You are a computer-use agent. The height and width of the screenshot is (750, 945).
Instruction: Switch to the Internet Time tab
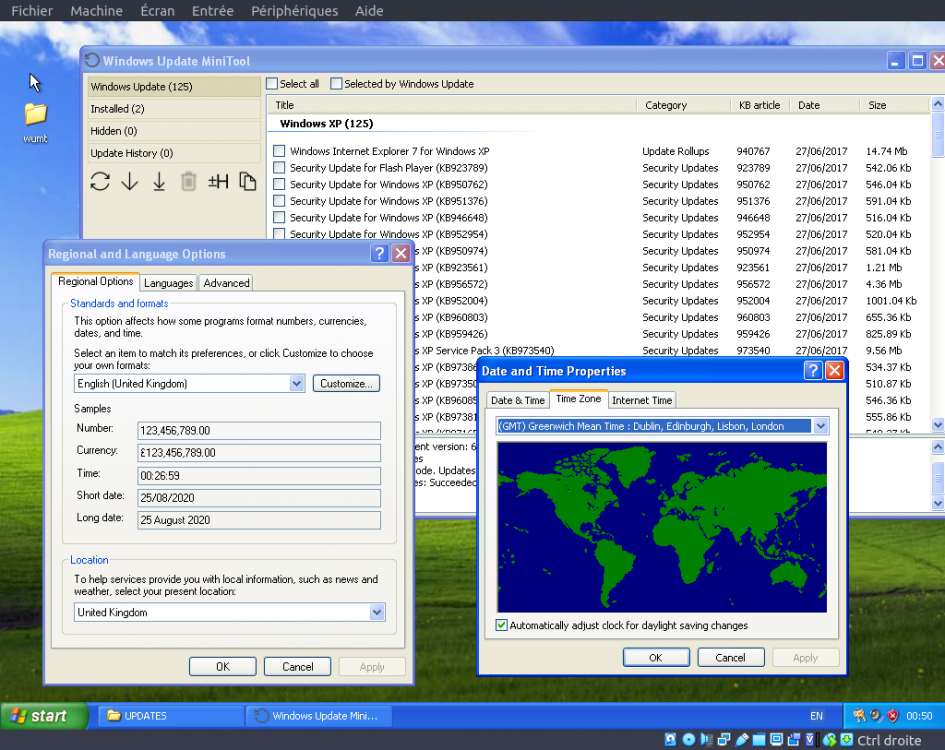click(x=642, y=400)
